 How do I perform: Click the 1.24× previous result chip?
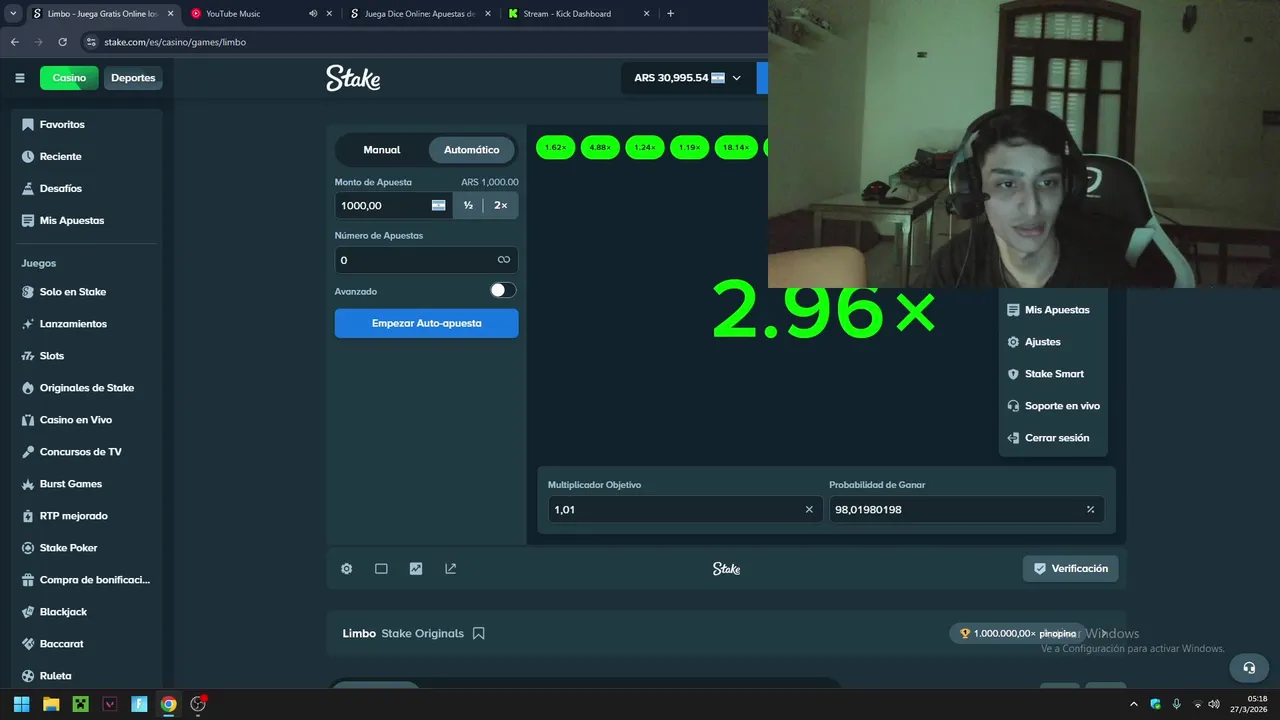point(645,147)
